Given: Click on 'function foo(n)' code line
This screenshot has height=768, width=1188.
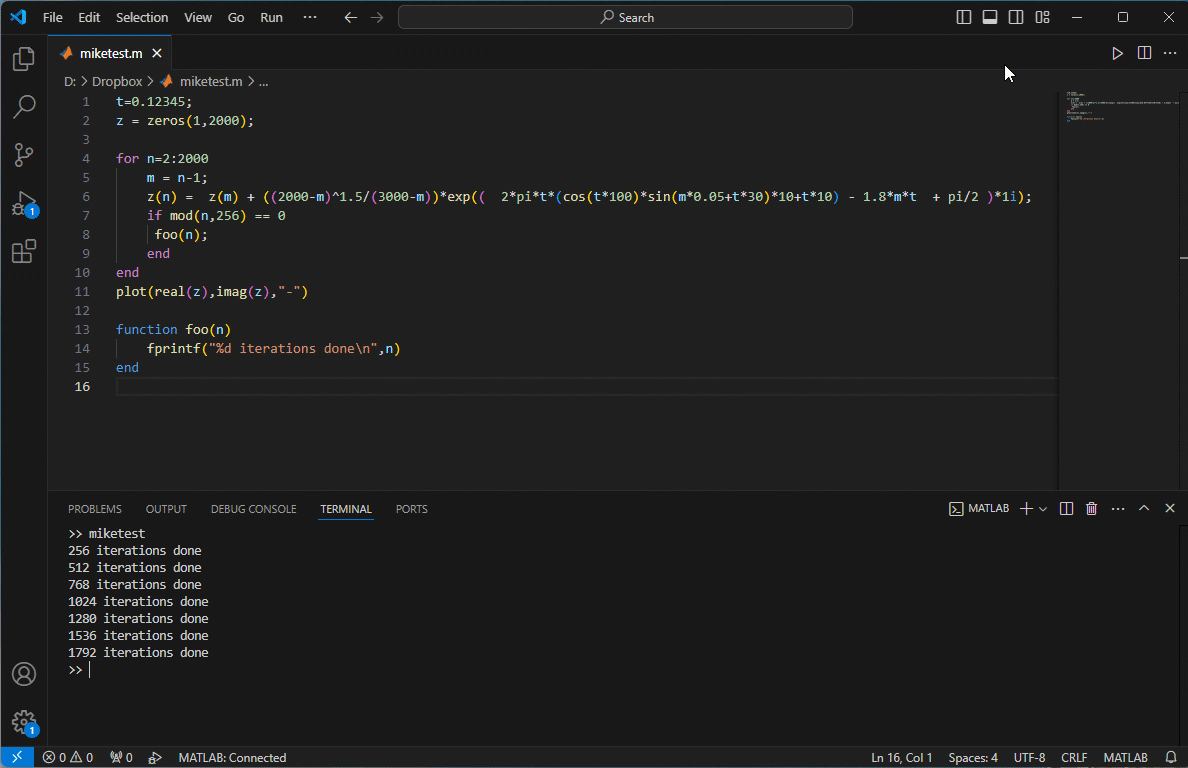Looking at the screenshot, I should (173, 329).
